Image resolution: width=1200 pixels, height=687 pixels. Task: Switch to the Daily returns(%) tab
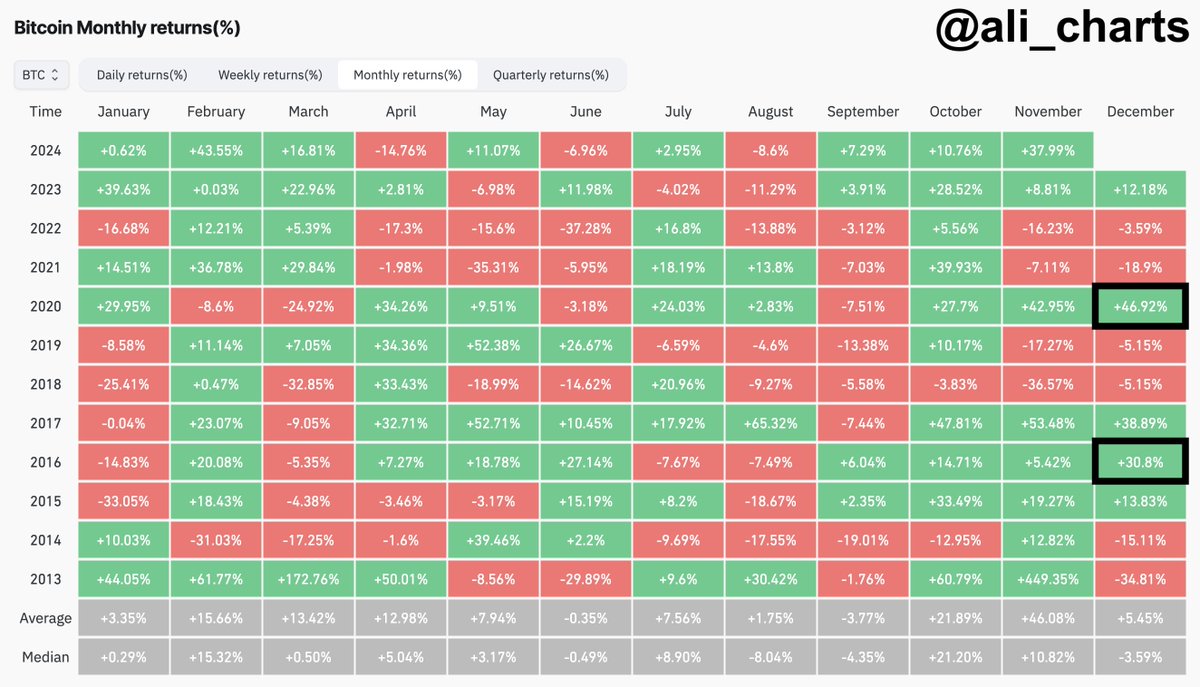[x=142, y=75]
